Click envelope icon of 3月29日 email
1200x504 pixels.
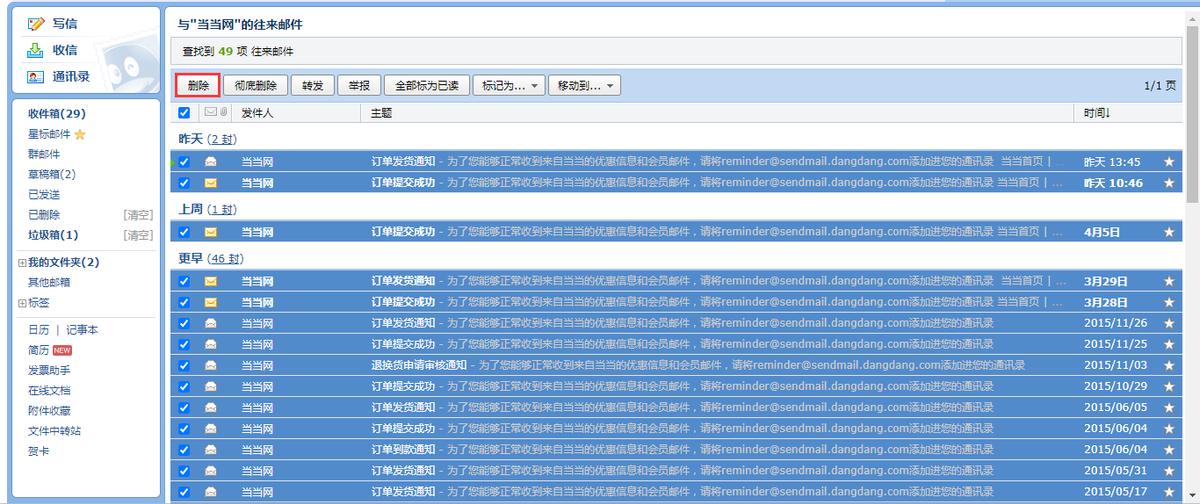[x=211, y=281]
